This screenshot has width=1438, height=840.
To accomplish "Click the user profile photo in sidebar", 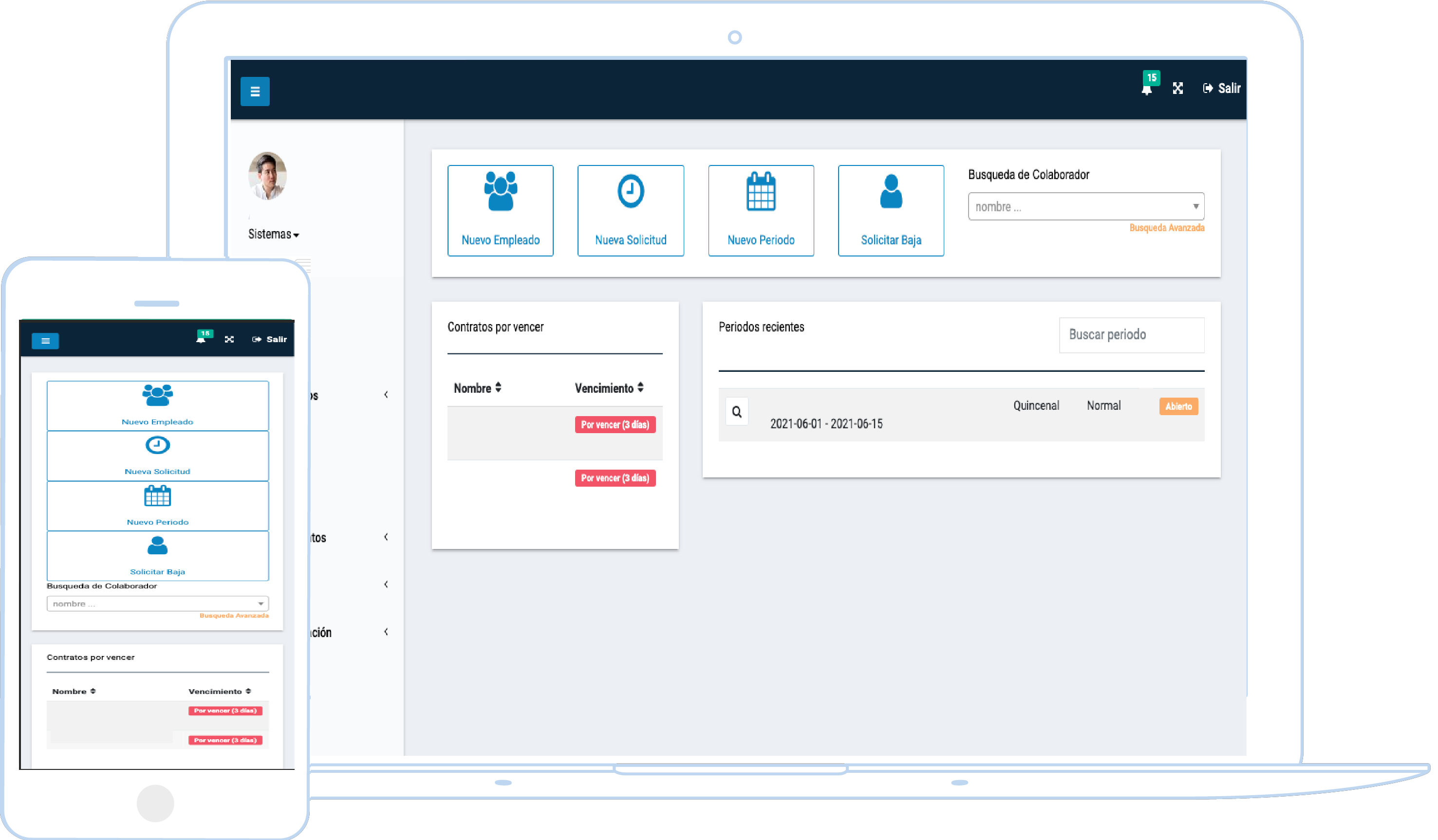I will pos(268,176).
